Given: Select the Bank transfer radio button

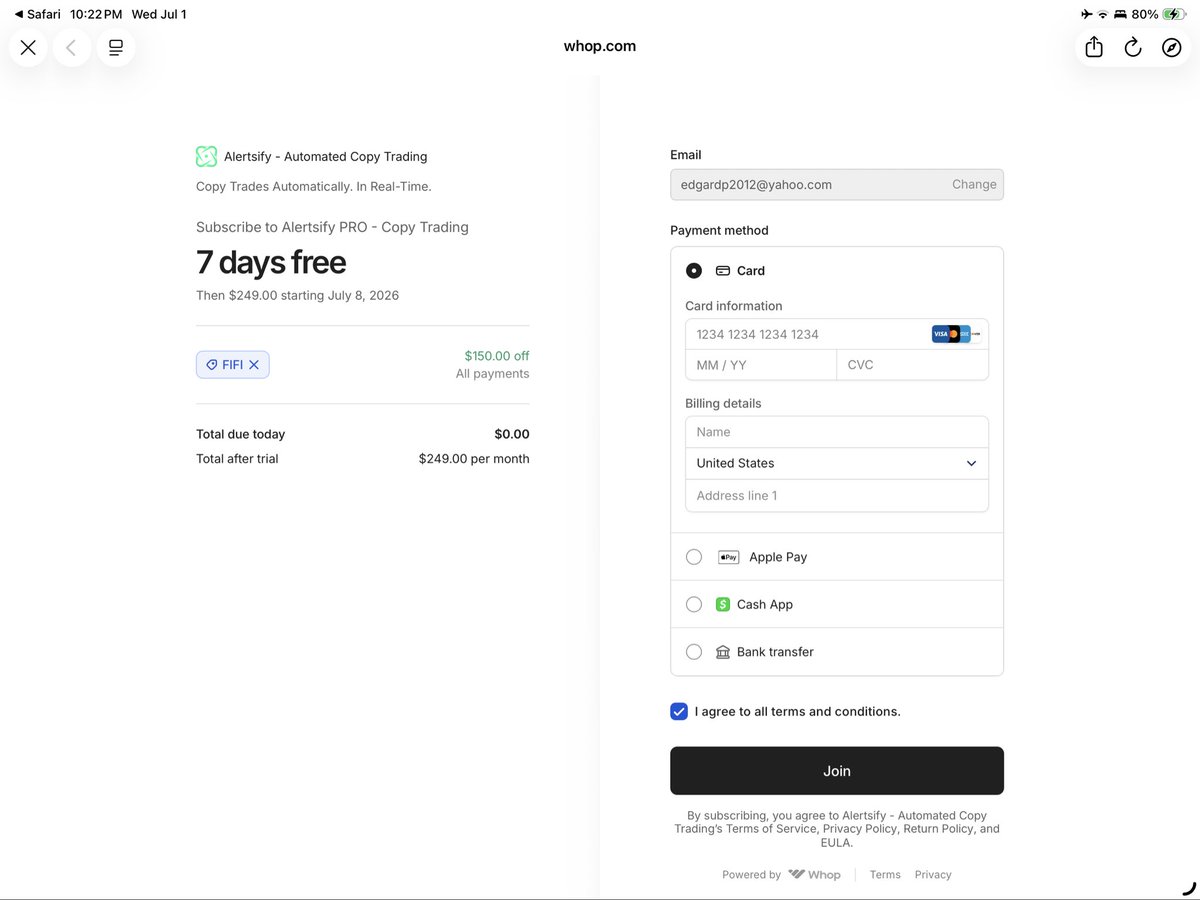Looking at the screenshot, I should [x=694, y=652].
